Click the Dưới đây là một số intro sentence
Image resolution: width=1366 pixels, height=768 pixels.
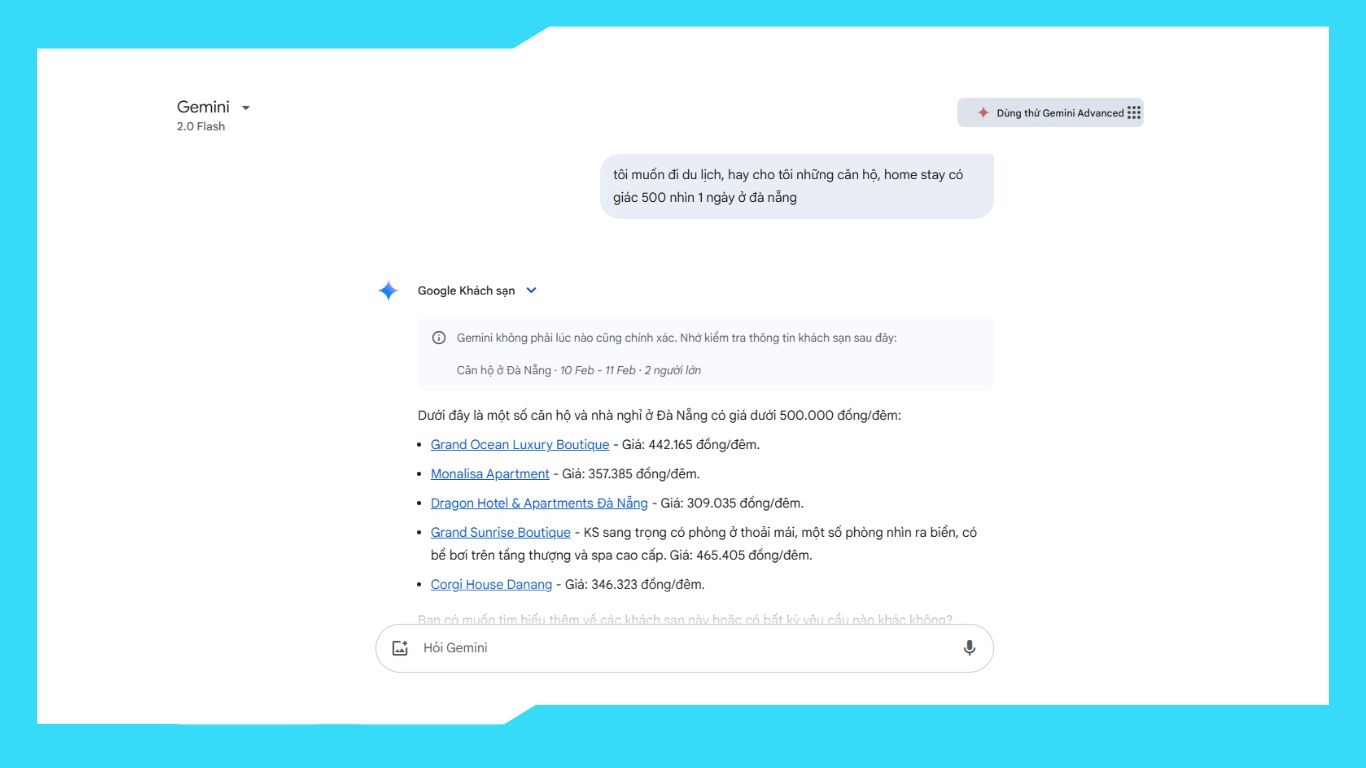point(660,415)
